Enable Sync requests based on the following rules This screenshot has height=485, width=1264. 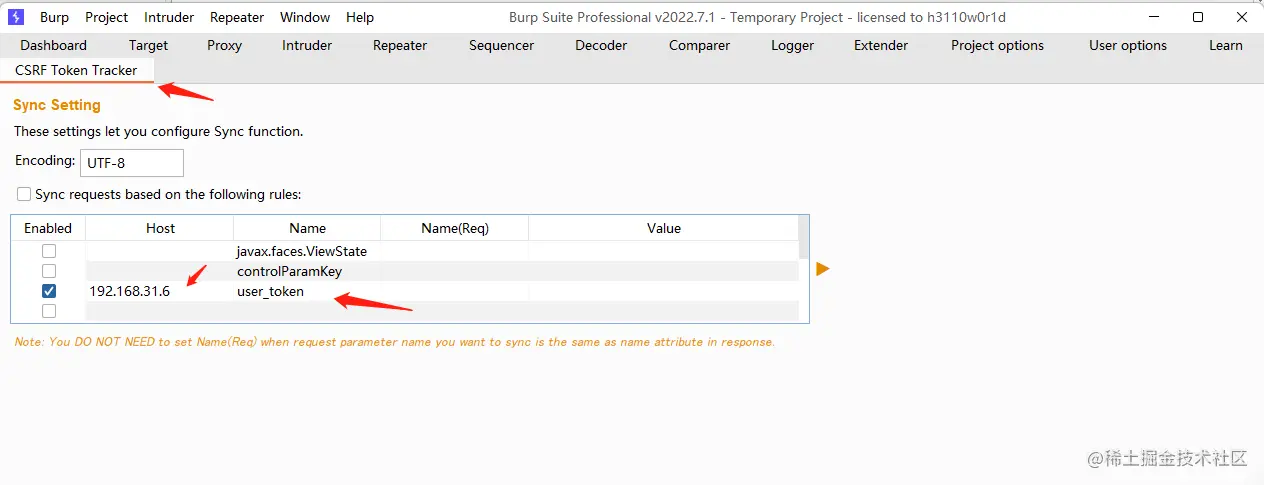tap(24, 194)
